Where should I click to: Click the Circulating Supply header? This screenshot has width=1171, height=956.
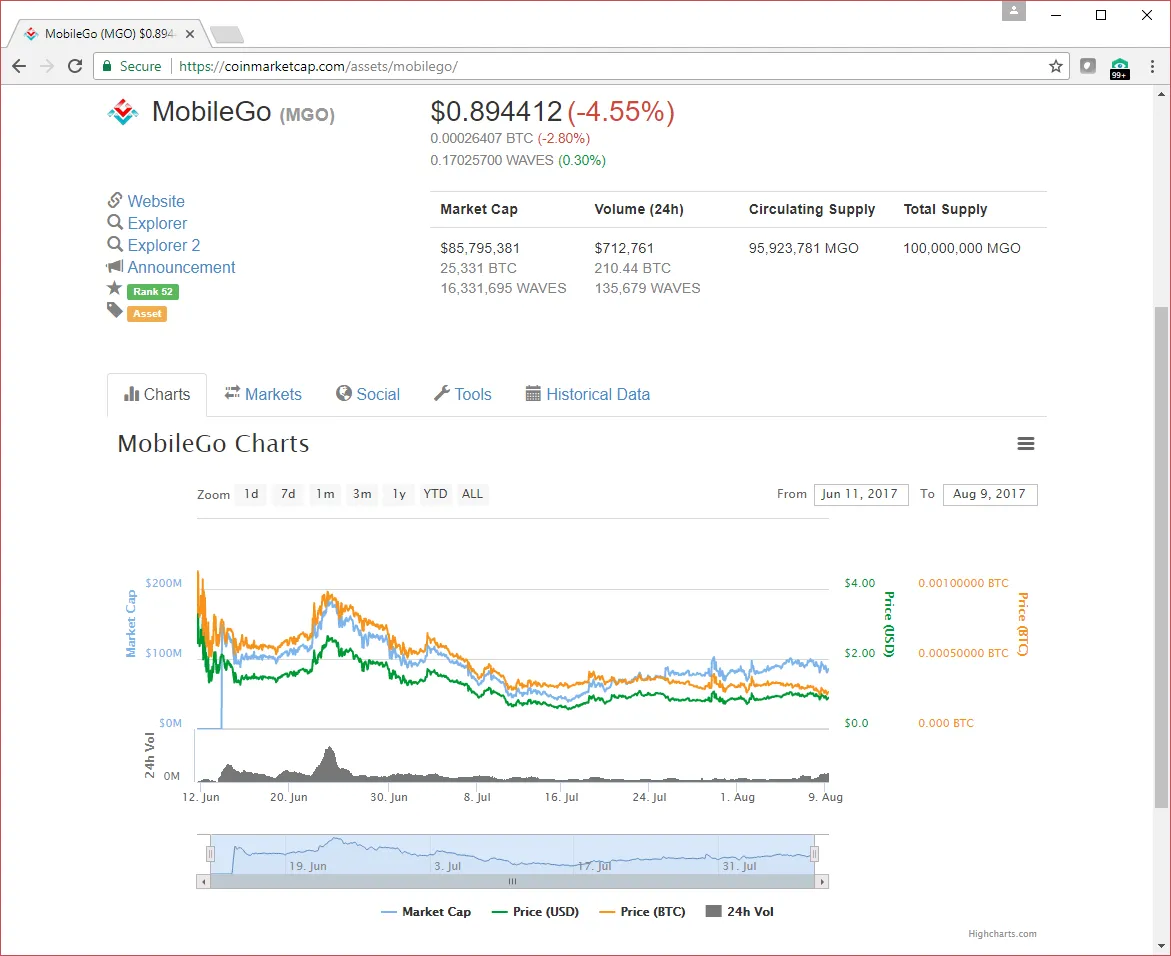[812, 209]
